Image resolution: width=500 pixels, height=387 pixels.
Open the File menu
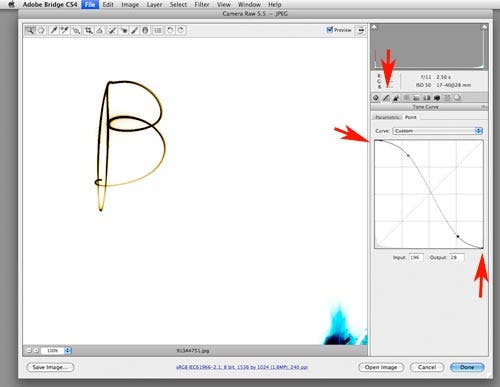pos(90,5)
